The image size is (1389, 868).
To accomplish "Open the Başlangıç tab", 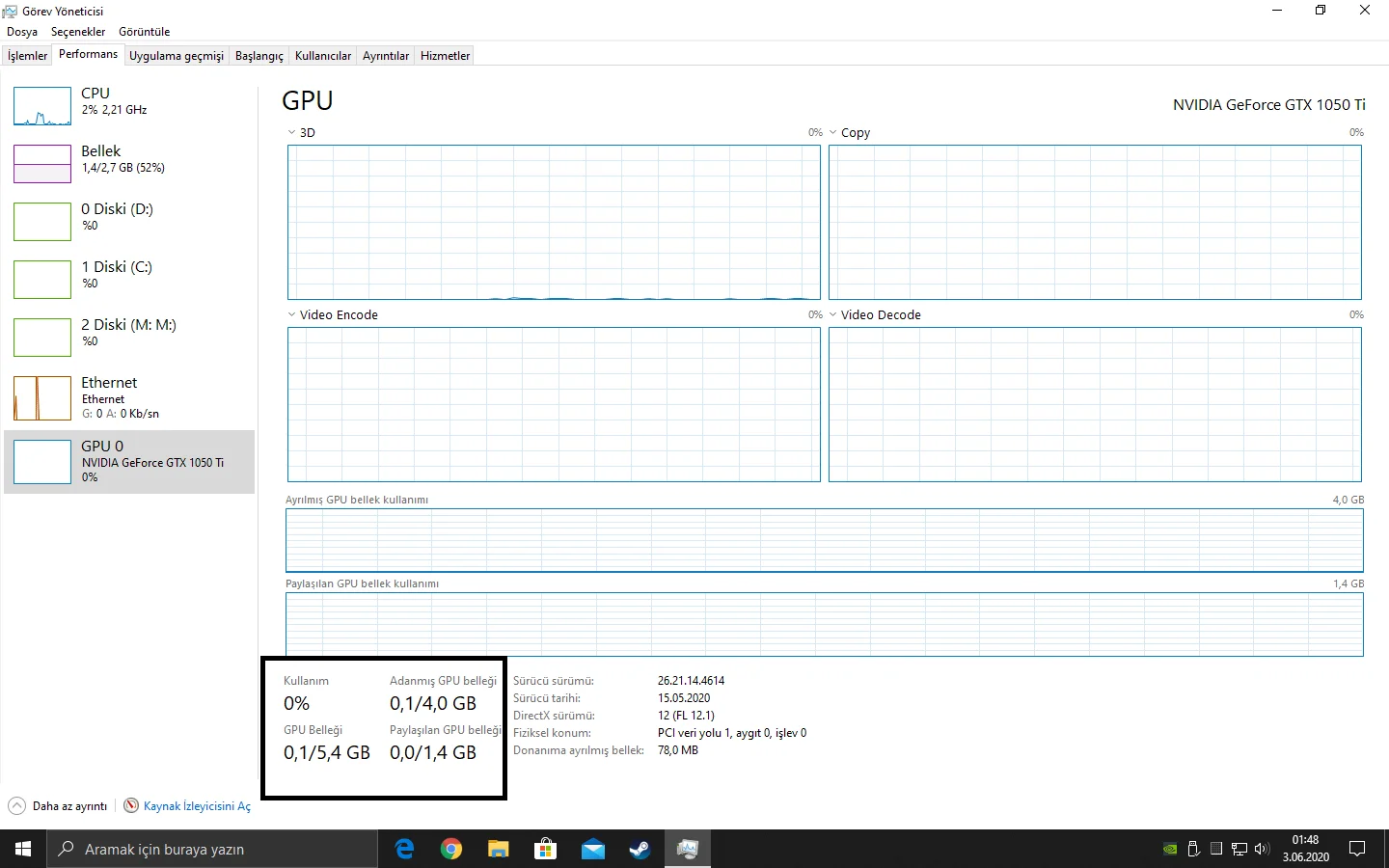I will [x=259, y=56].
